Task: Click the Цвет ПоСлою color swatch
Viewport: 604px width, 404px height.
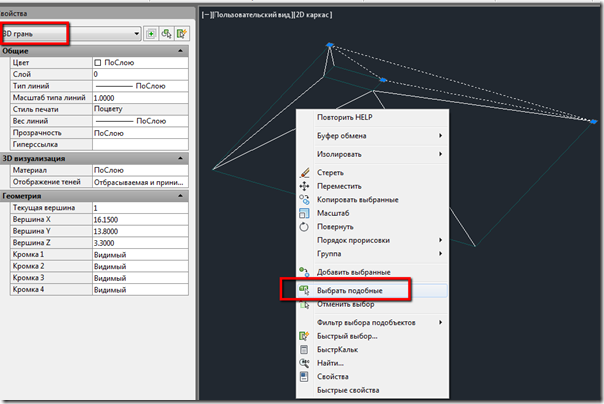Action: (98, 63)
